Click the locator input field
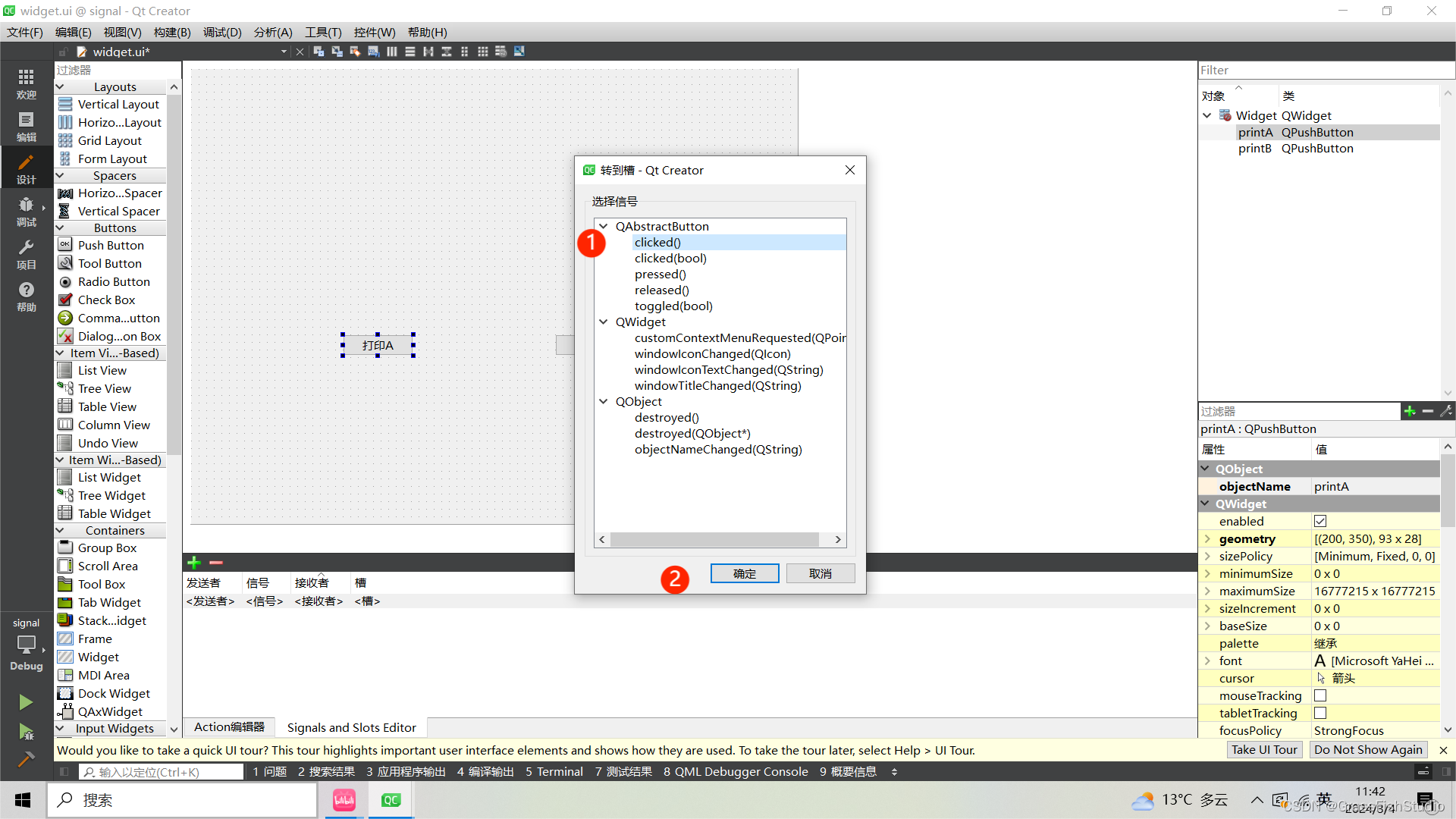This screenshot has width=1456, height=819. pos(162,772)
